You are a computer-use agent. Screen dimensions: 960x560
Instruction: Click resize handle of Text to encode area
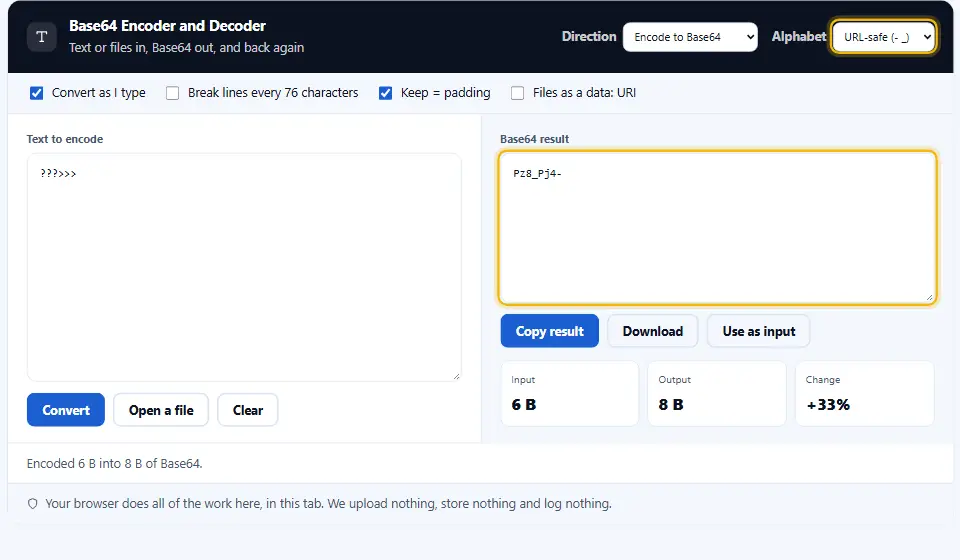[456, 376]
